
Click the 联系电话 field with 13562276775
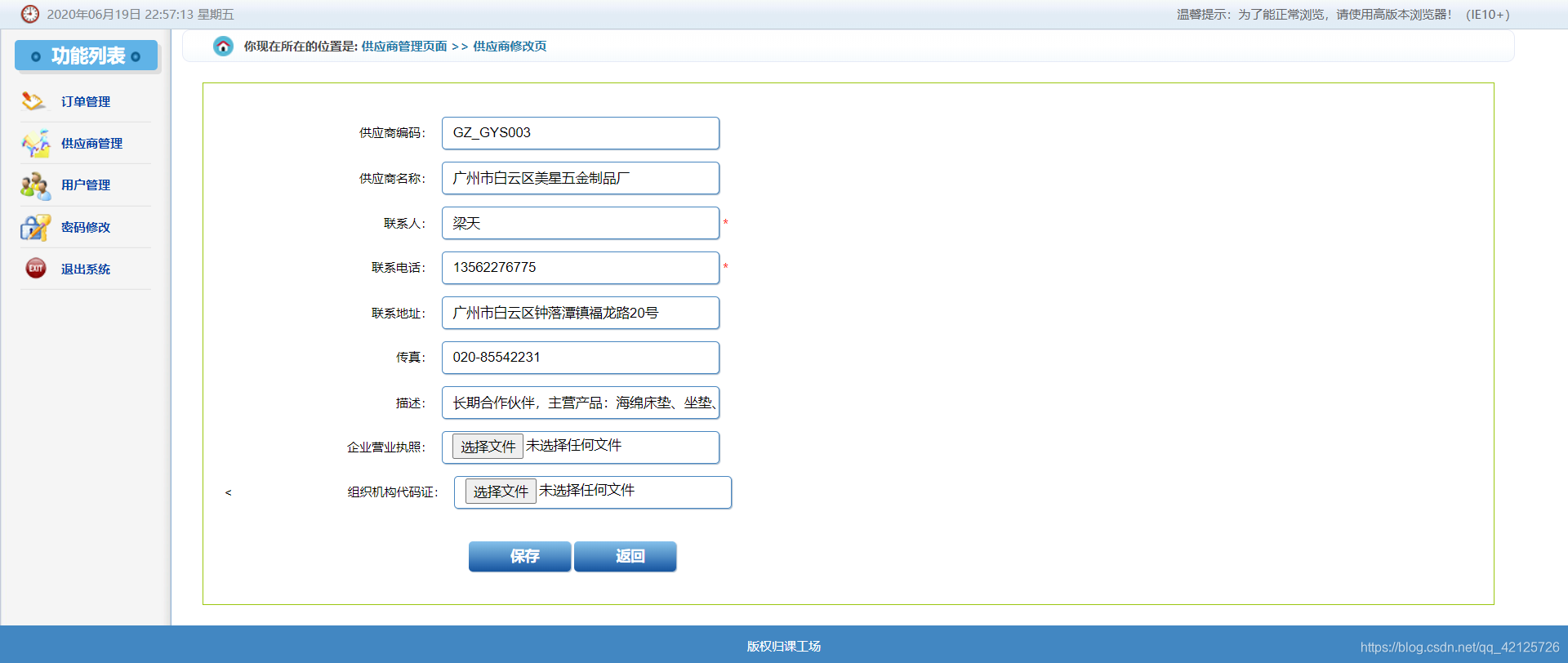click(581, 268)
